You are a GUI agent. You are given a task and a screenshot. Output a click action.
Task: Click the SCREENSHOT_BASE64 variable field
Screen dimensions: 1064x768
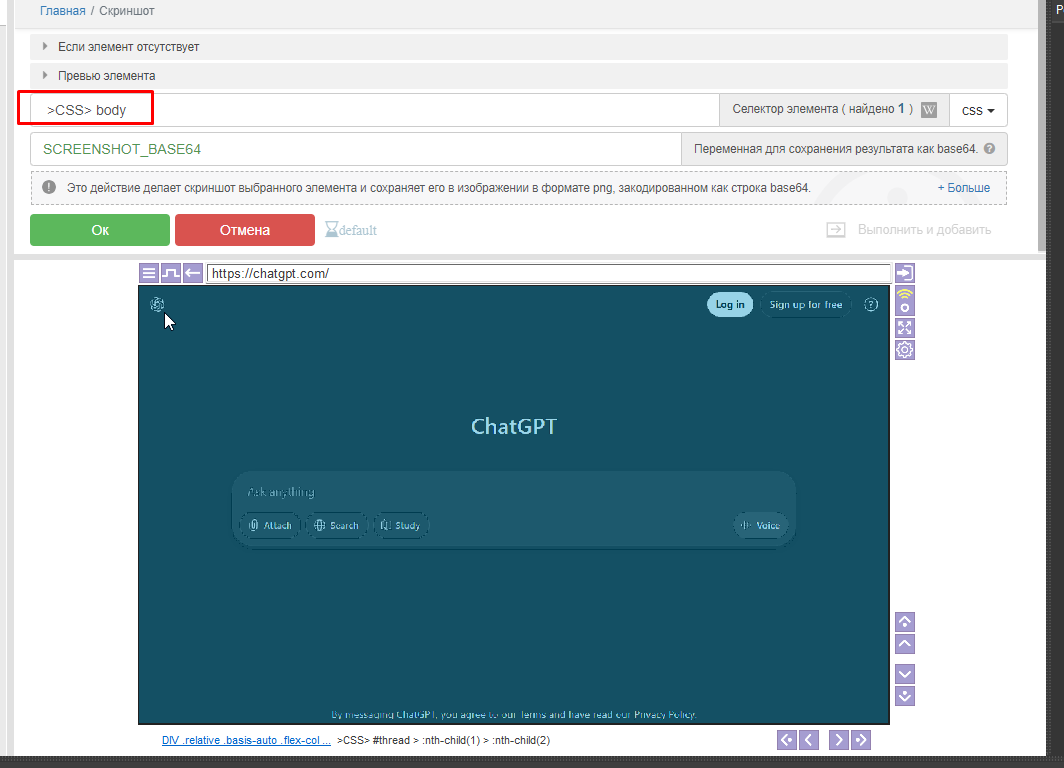(355, 149)
